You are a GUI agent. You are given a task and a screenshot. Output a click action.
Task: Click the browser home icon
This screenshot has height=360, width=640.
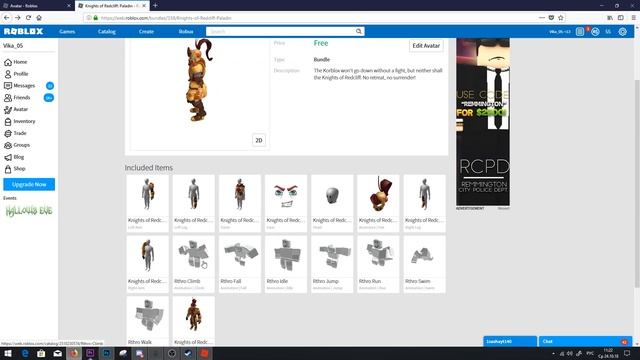[39, 18]
